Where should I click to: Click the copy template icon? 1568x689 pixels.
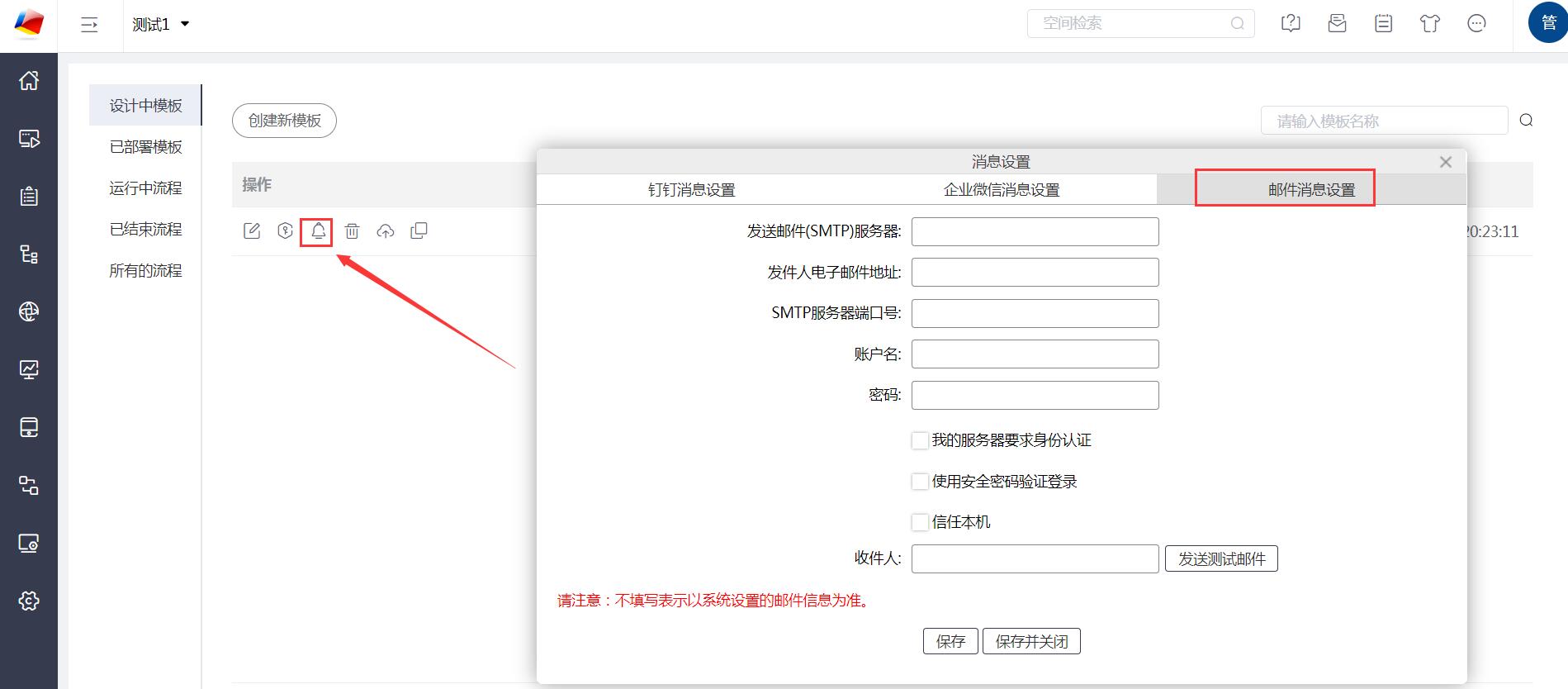point(419,231)
